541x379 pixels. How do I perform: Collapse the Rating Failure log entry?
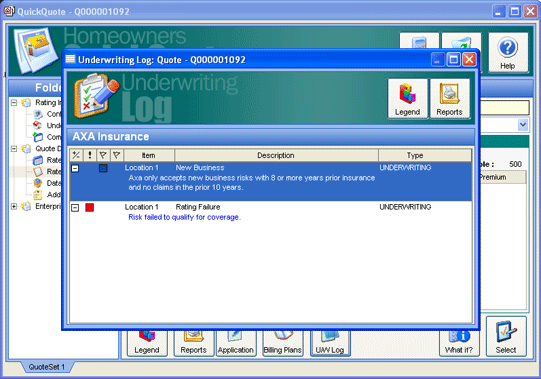click(75, 208)
